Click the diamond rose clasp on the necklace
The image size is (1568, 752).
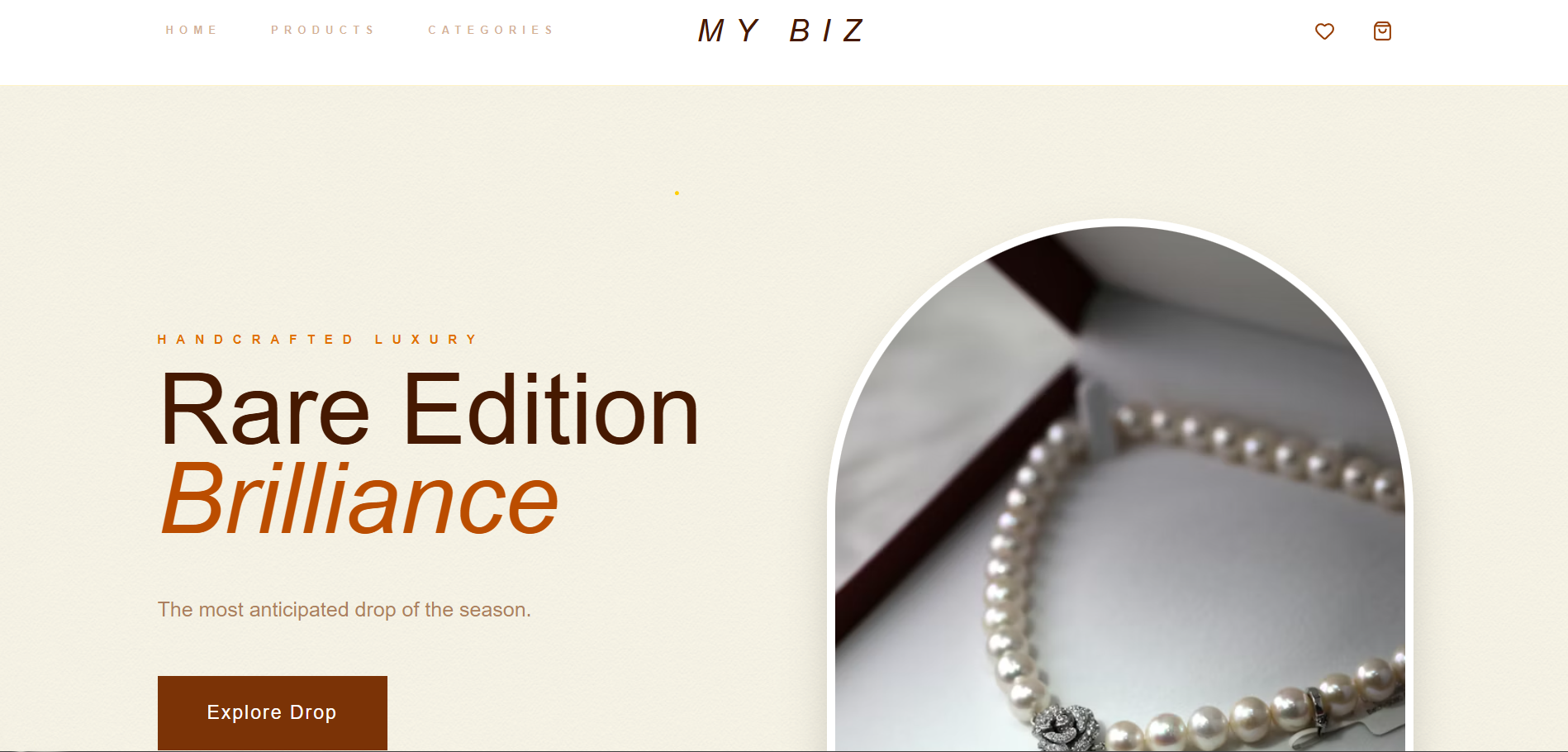pyautogui.click(x=1067, y=728)
